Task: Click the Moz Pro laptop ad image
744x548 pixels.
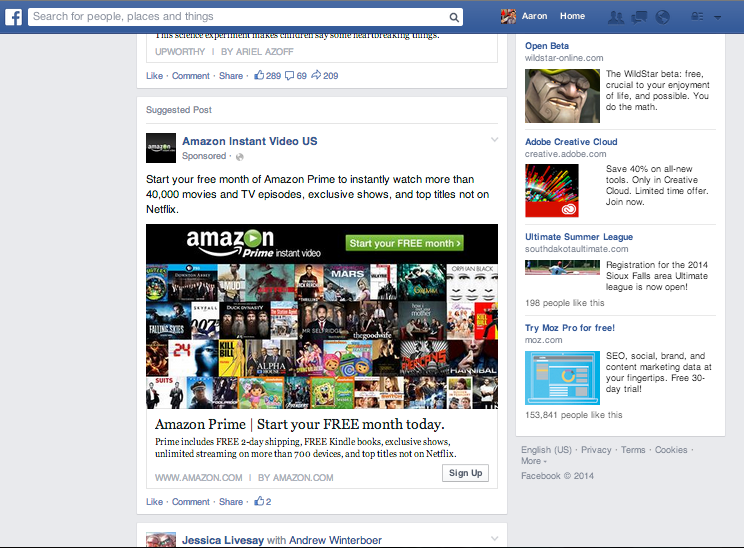Action: pyautogui.click(x=562, y=378)
